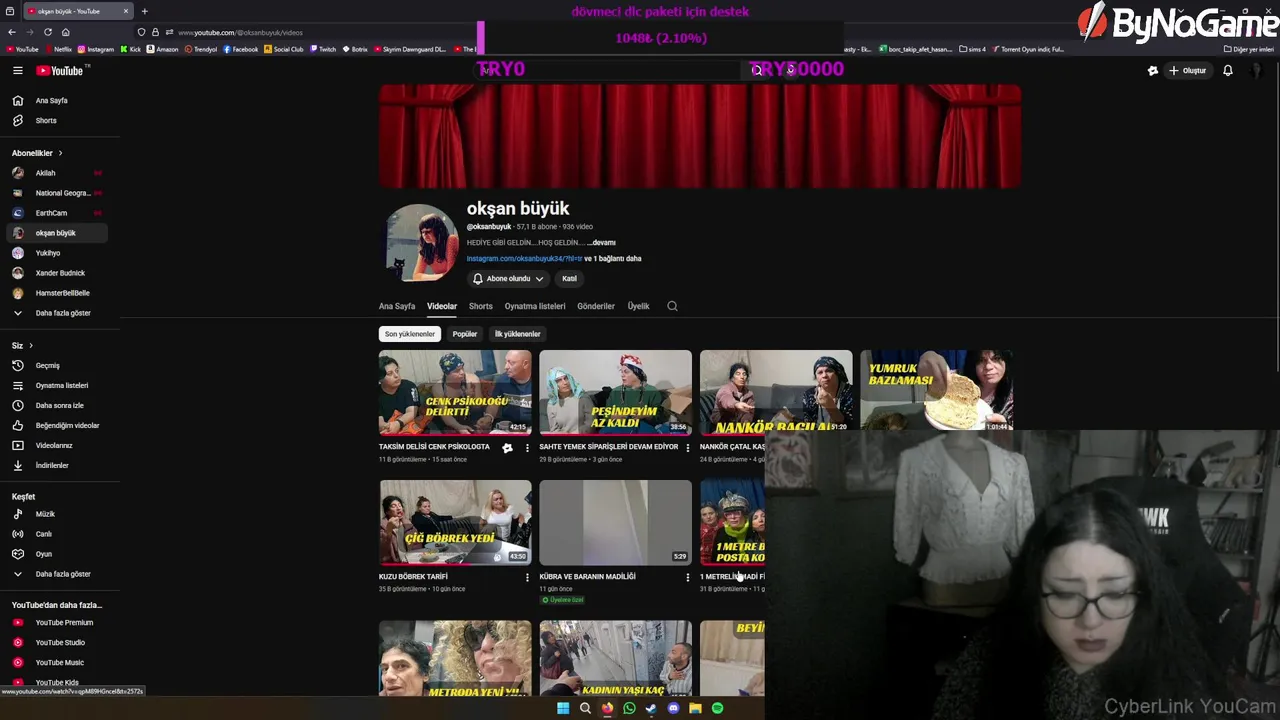Open Steam from the taskbar
Image resolution: width=1280 pixels, height=720 pixels.
tap(651, 708)
